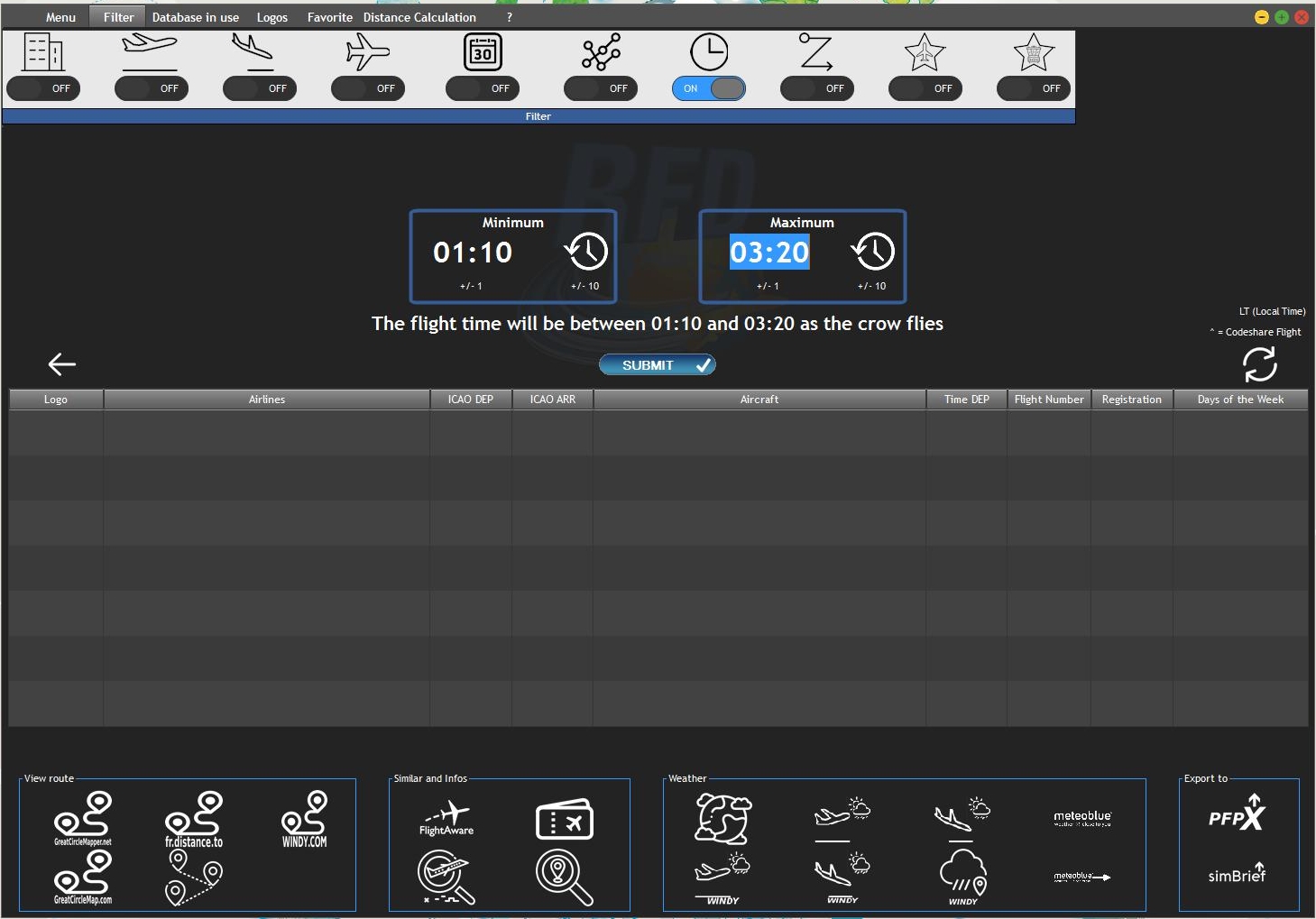The image size is (1316, 919).
Task: Click the Maximum box history clock icon
Action: coord(873,252)
